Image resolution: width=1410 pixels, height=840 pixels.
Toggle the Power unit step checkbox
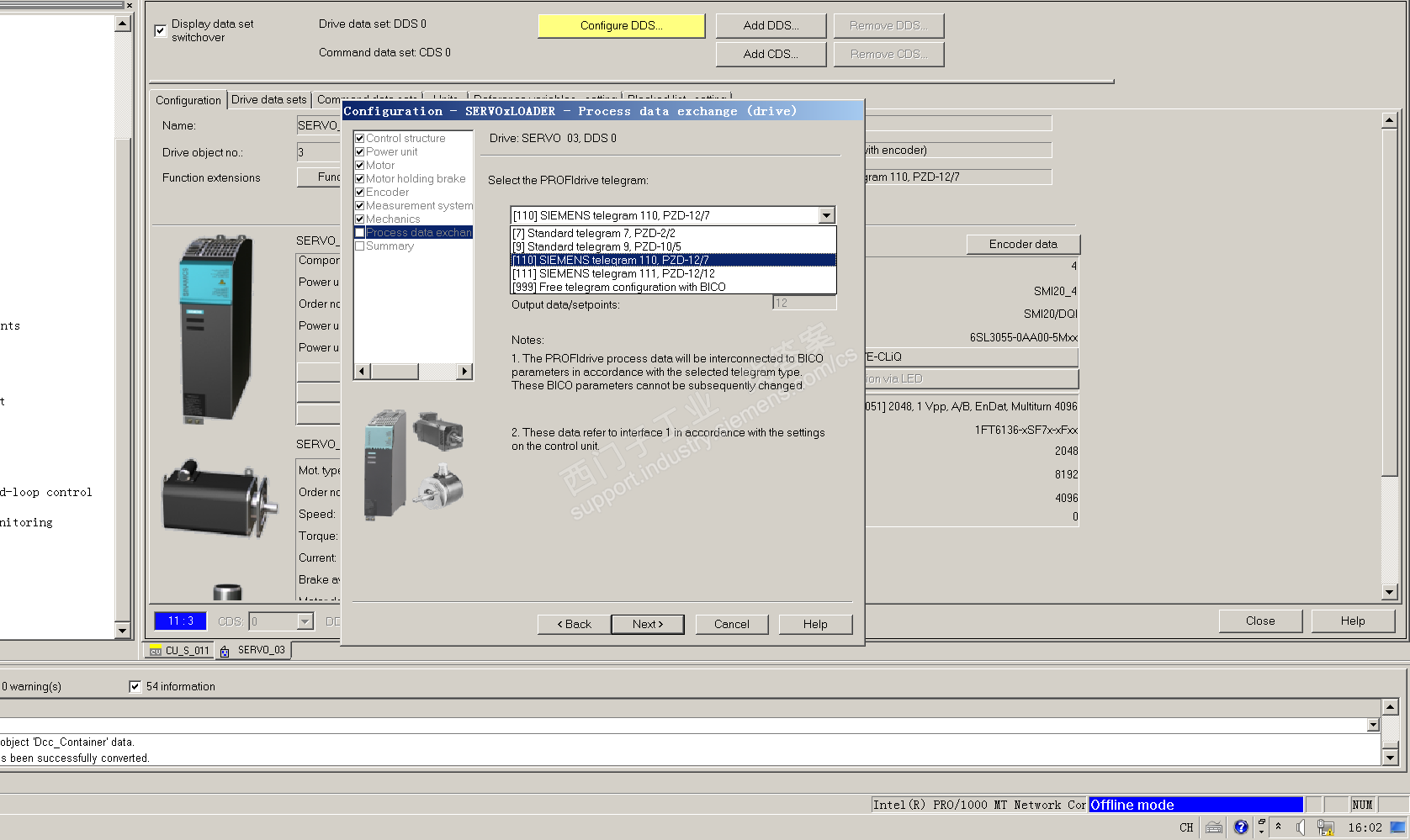pyautogui.click(x=359, y=152)
